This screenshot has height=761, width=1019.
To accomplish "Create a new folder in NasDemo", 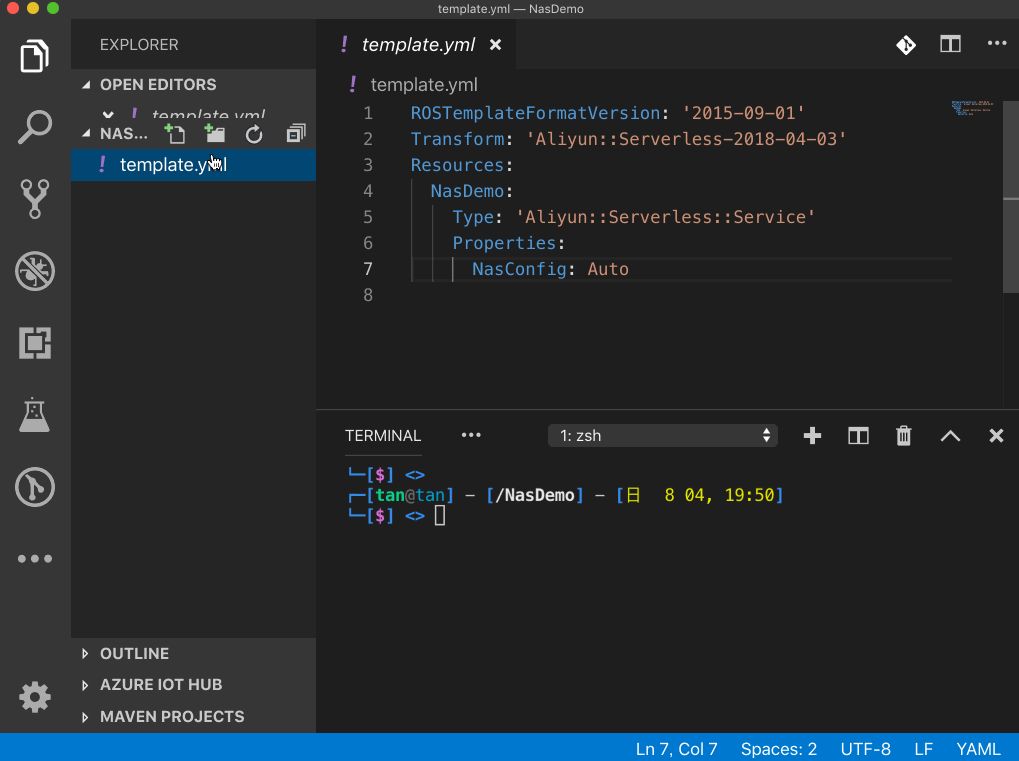I will point(214,134).
